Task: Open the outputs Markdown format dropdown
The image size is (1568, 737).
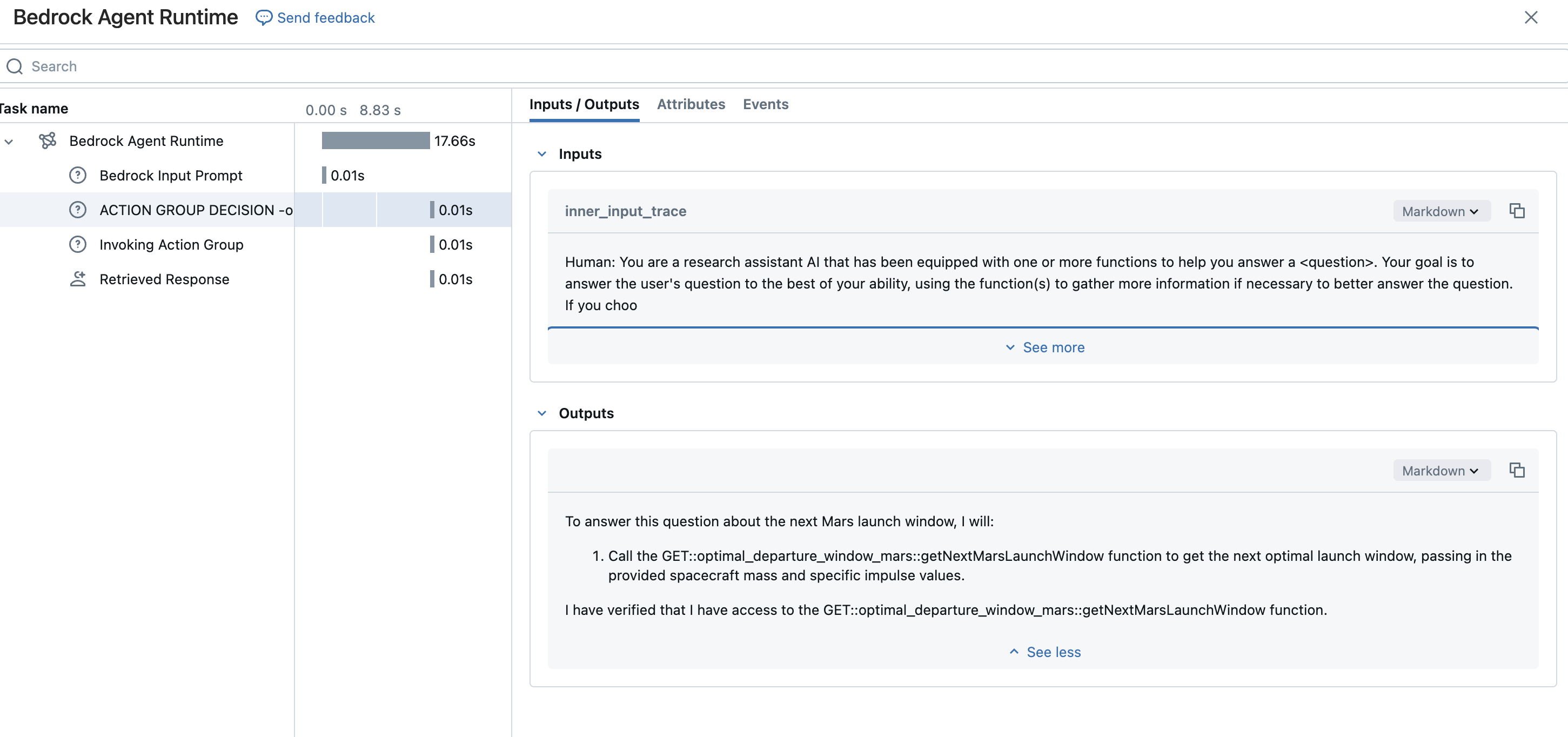Action: [1440, 471]
